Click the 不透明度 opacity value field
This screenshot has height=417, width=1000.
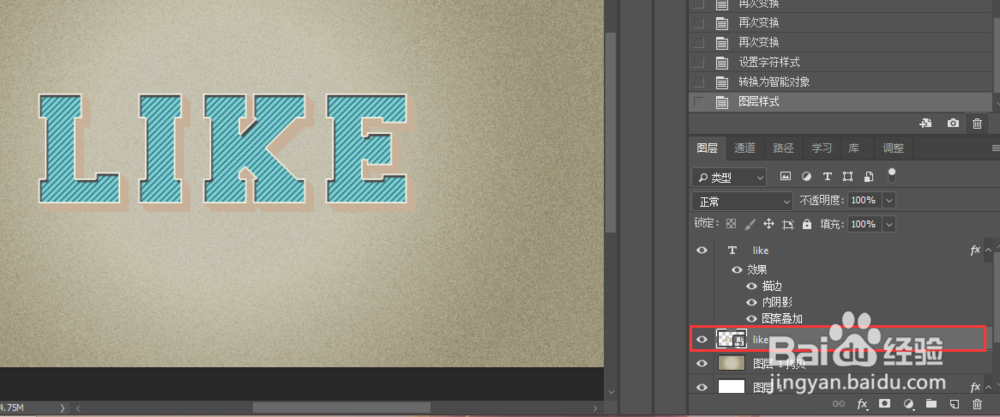pos(864,200)
